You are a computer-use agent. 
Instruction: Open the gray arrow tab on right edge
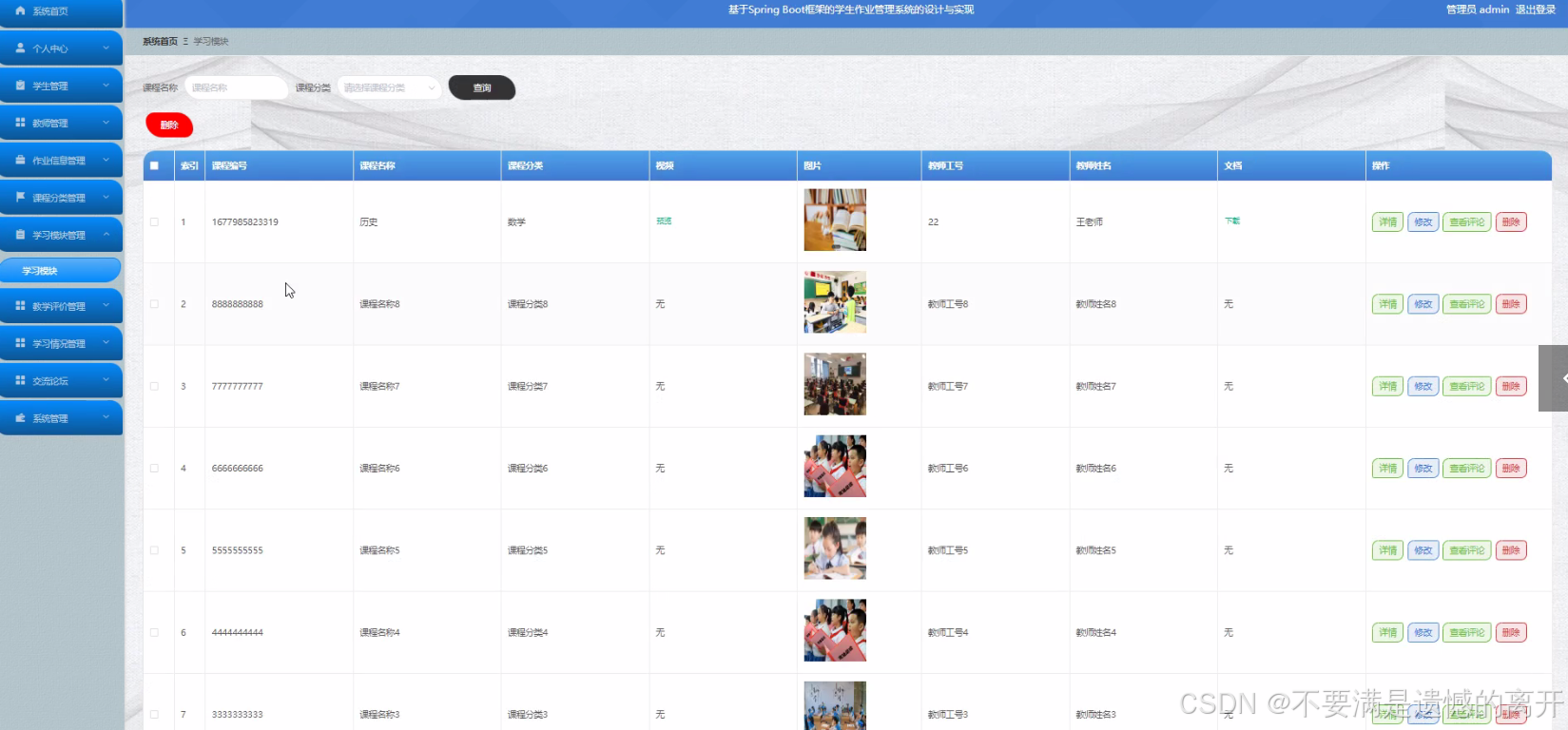click(x=1554, y=377)
